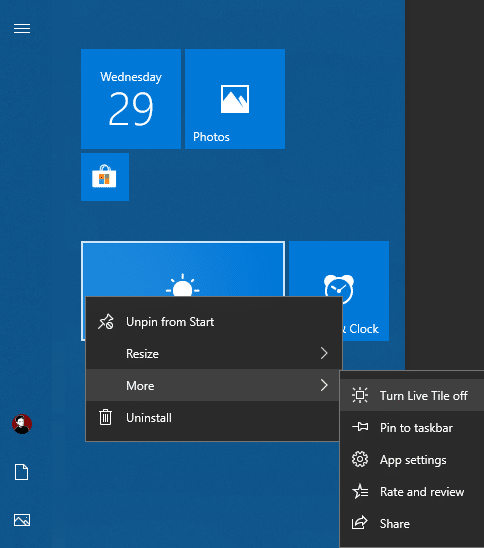Click the unpin icon in context menu
Viewport: 484px width, 548px height.
[x=106, y=322]
